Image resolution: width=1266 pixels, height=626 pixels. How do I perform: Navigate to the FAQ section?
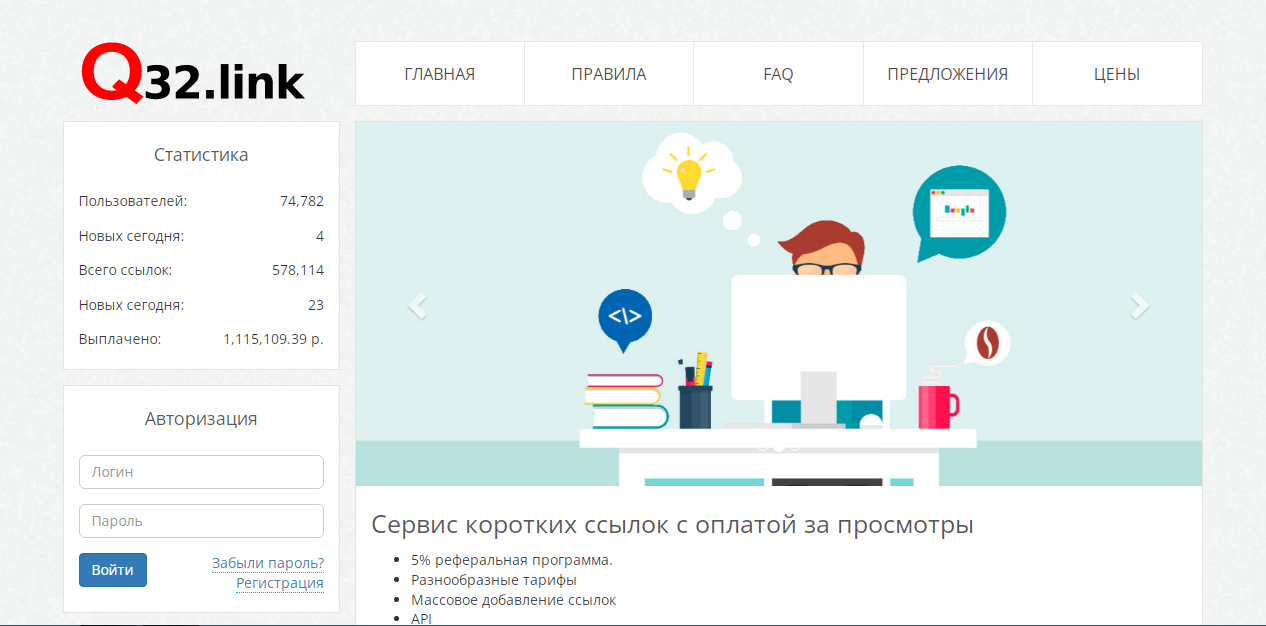[x=778, y=74]
